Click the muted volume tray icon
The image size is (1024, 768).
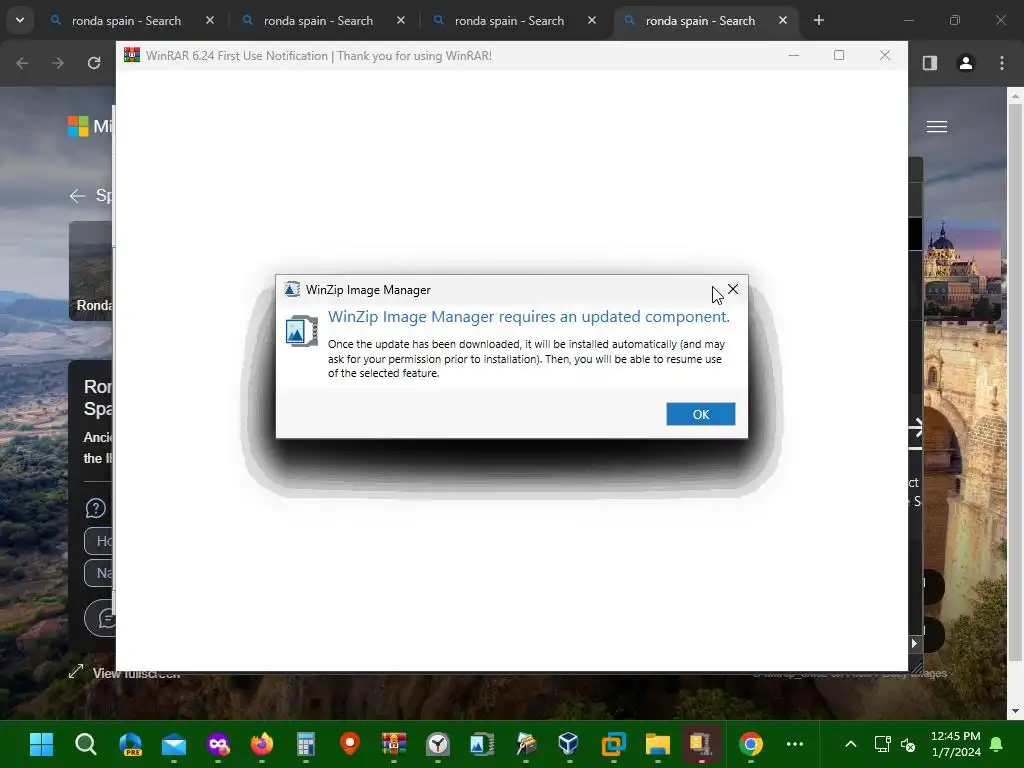coord(908,744)
